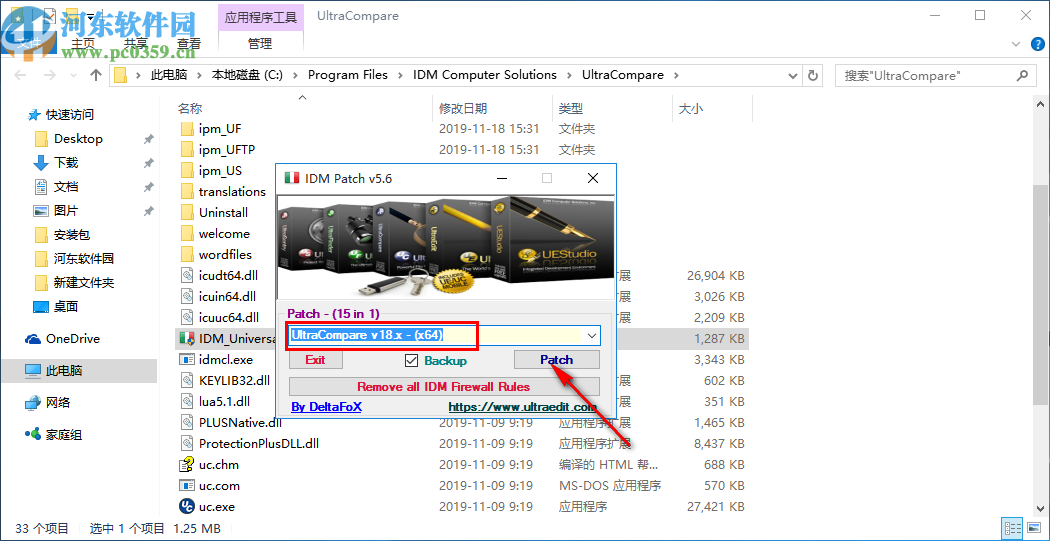Screen dimensions: 1050x541
Task: Select the uc.com file icon
Action: click(187, 485)
